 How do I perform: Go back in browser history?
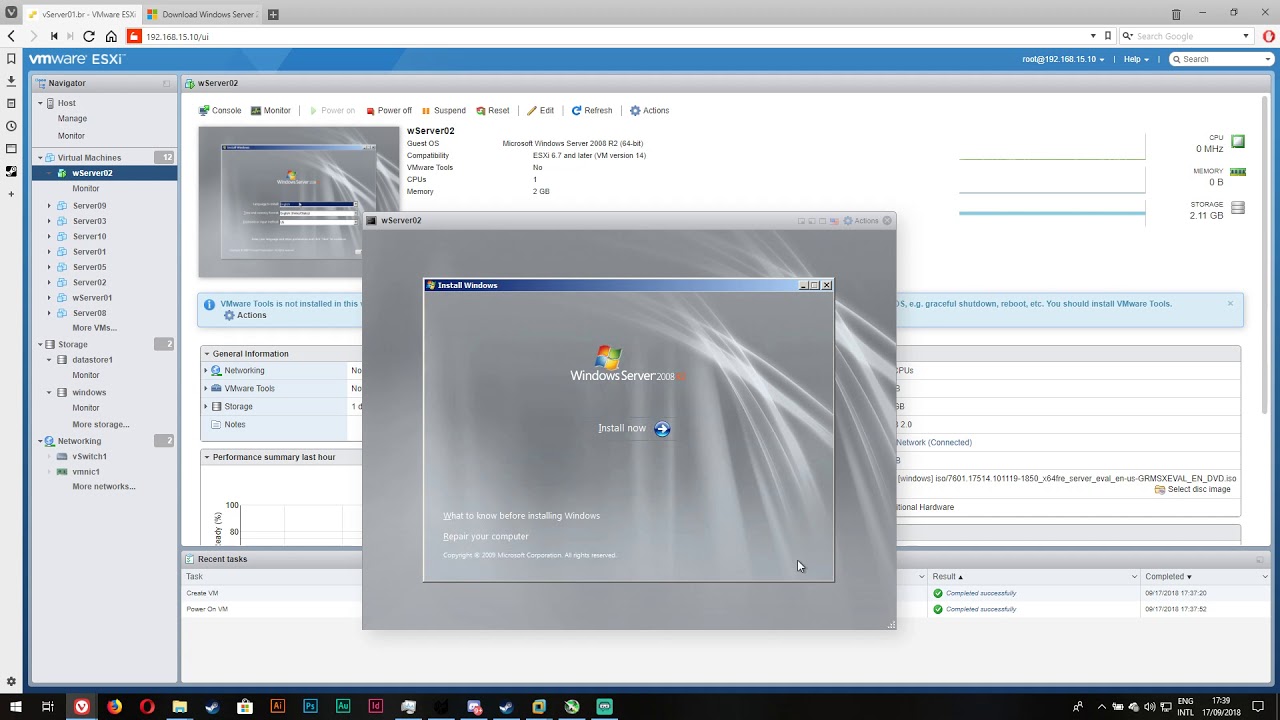click(11, 36)
